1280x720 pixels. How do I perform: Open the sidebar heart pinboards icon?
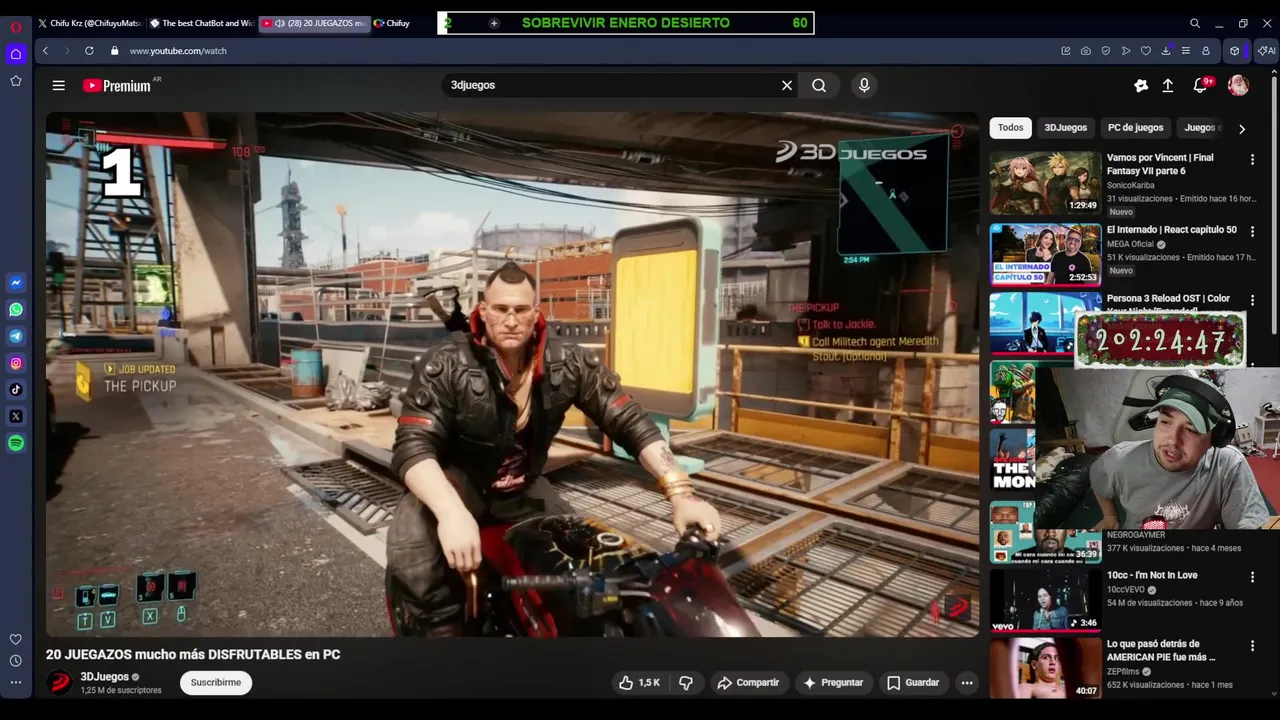[16, 639]
